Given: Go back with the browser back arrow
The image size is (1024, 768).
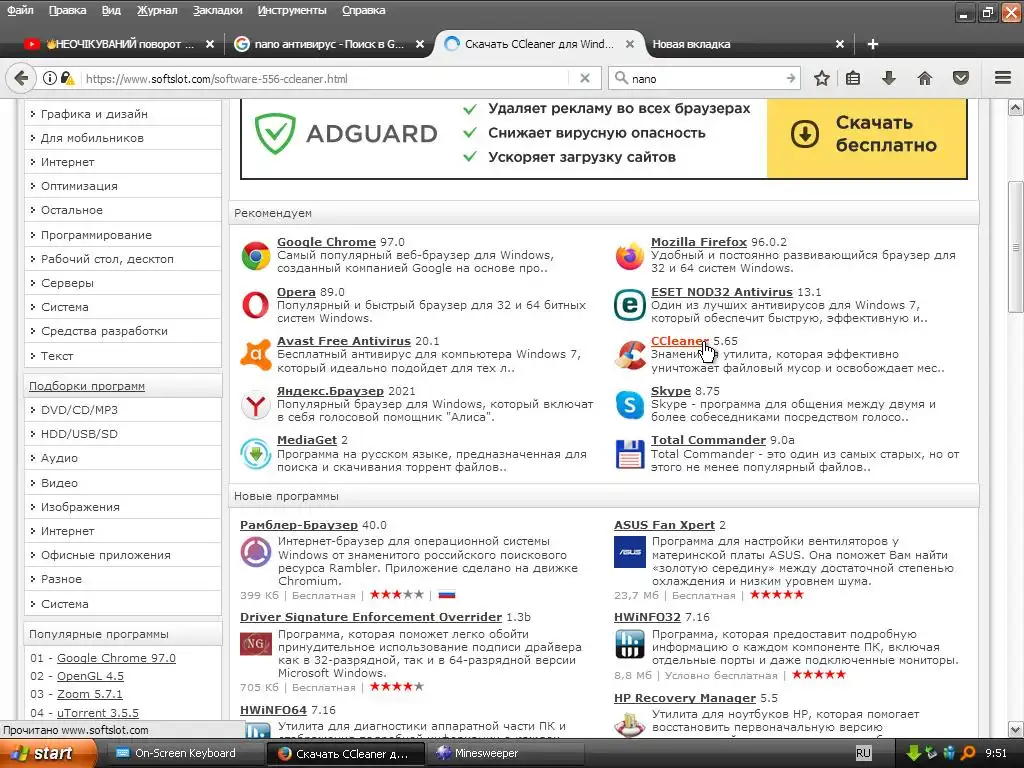Looking at the screenshot, I should tap(21, 78).
